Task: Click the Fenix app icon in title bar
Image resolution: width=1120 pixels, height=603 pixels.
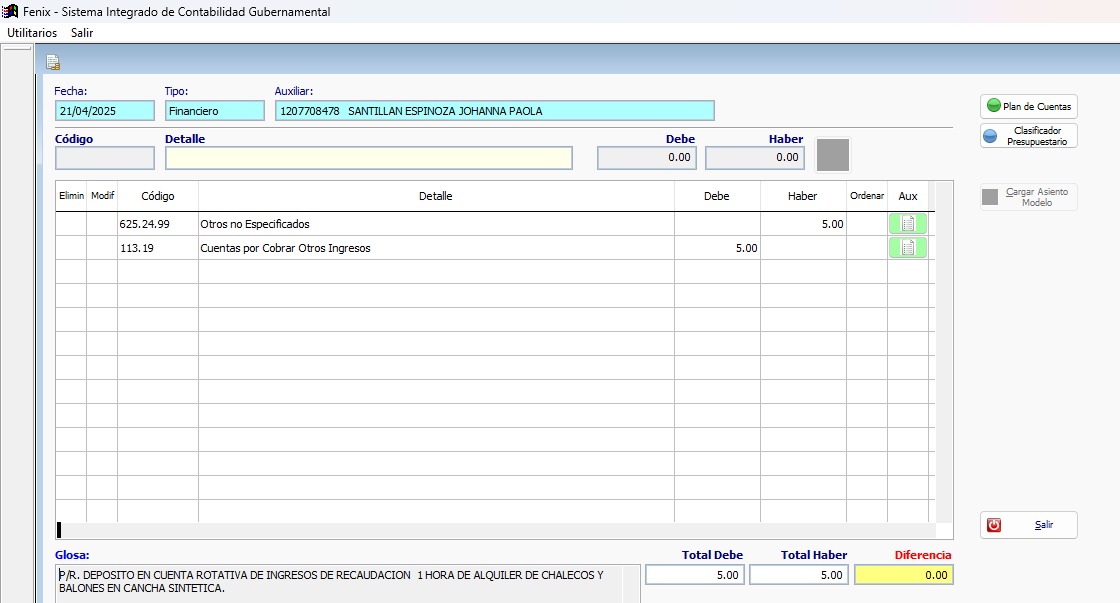Action: [x=11, y=12]
